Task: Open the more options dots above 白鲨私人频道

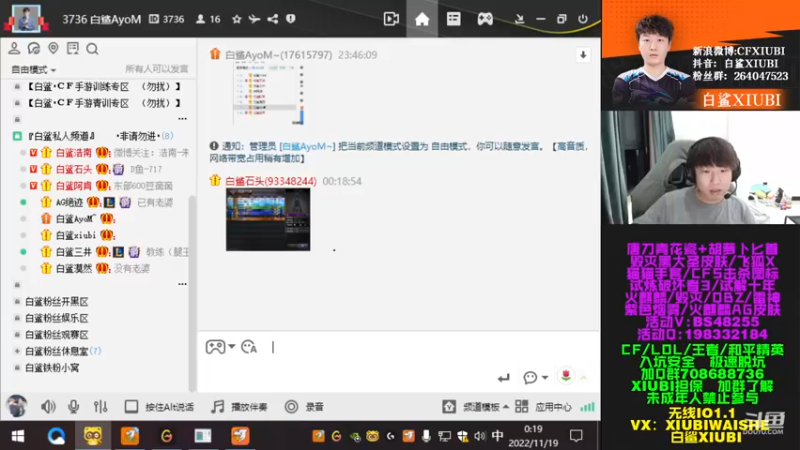Action: (x=182, y=119)
